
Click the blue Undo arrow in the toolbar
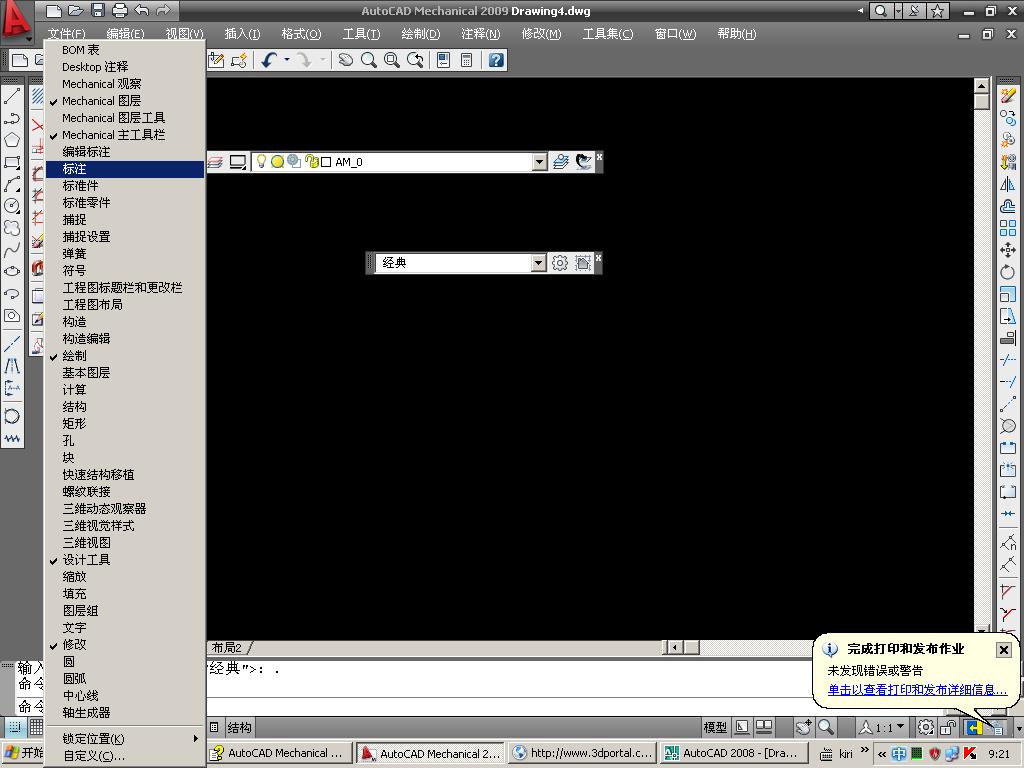[268, 60]
